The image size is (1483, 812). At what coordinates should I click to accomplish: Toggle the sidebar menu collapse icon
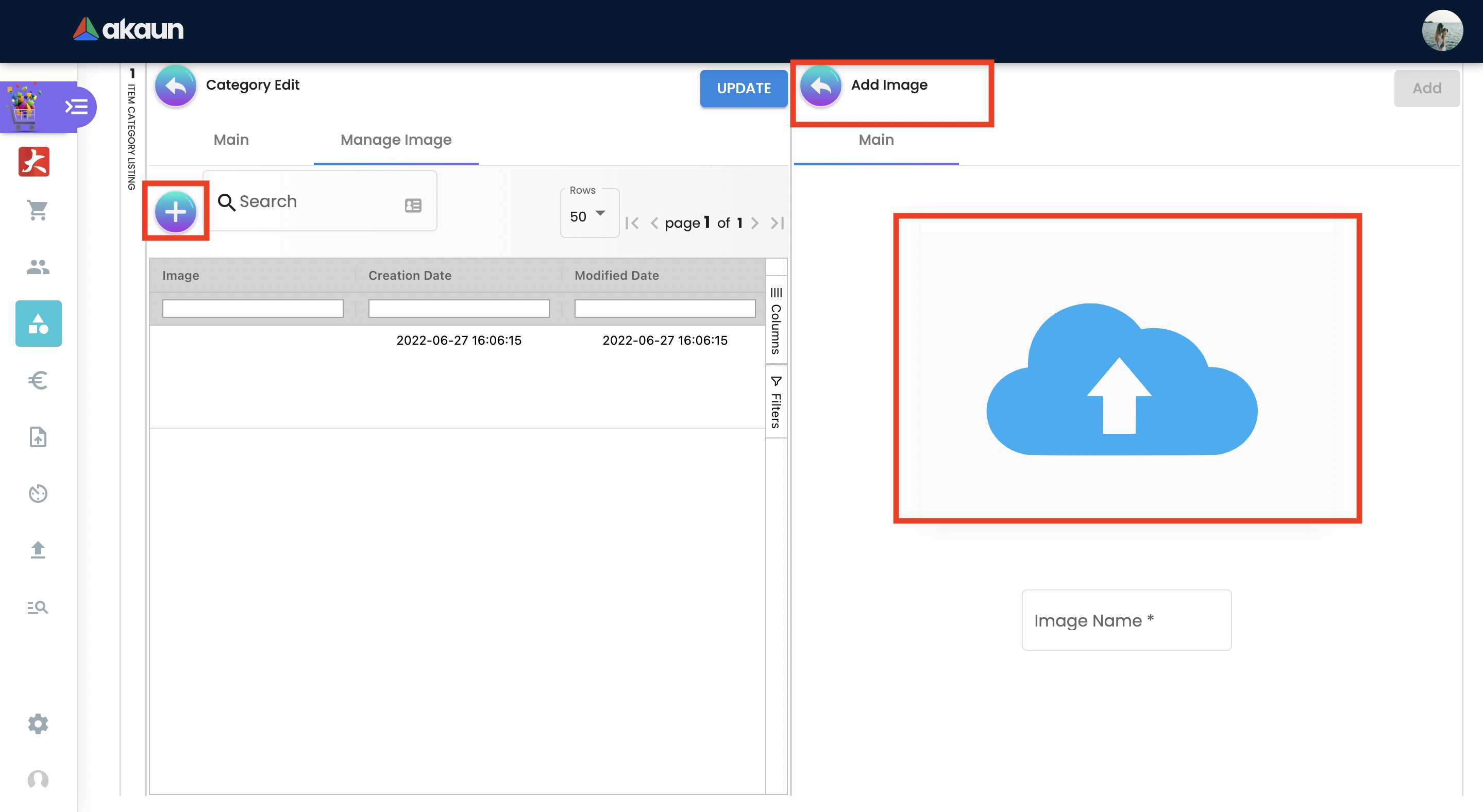point(76,107)
